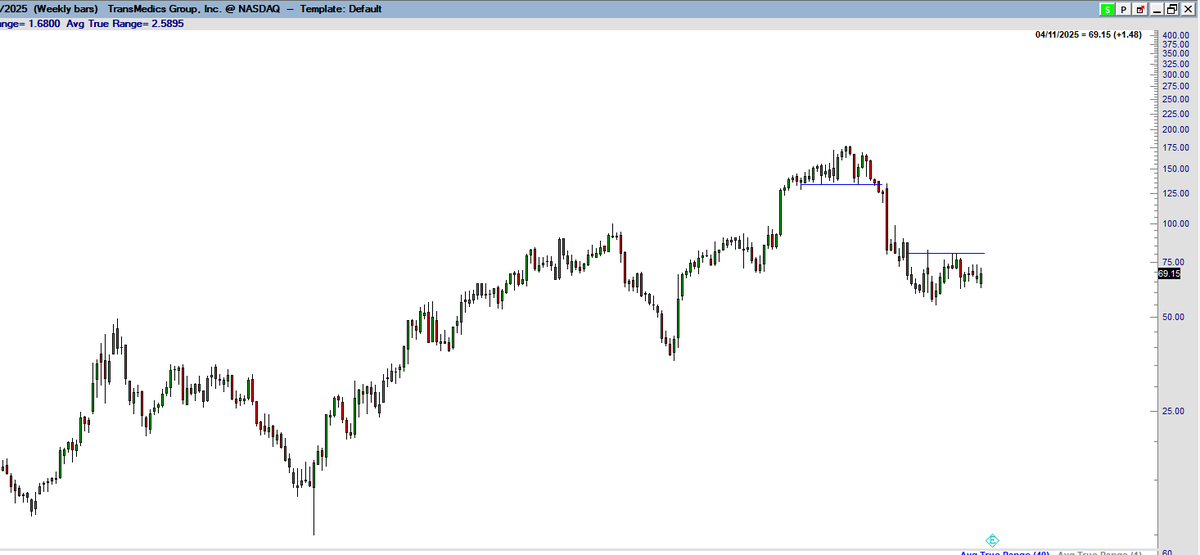The height and width of the screenshot is (555, 1200).
Task: Click the P button in title bar
Action: [1123, 9]
